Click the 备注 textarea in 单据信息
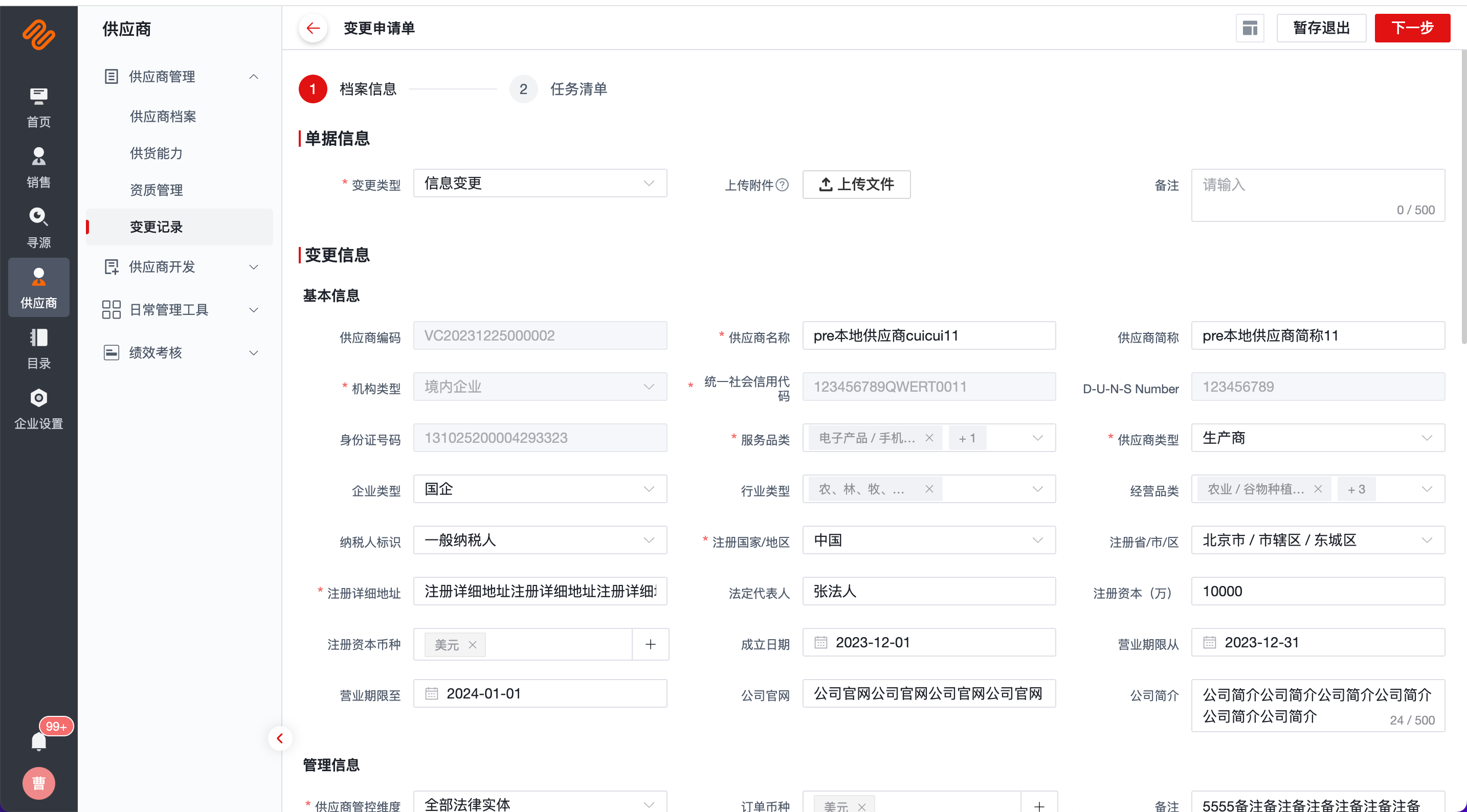This screenshot has height=812, width=1467. pos(1318,195)
